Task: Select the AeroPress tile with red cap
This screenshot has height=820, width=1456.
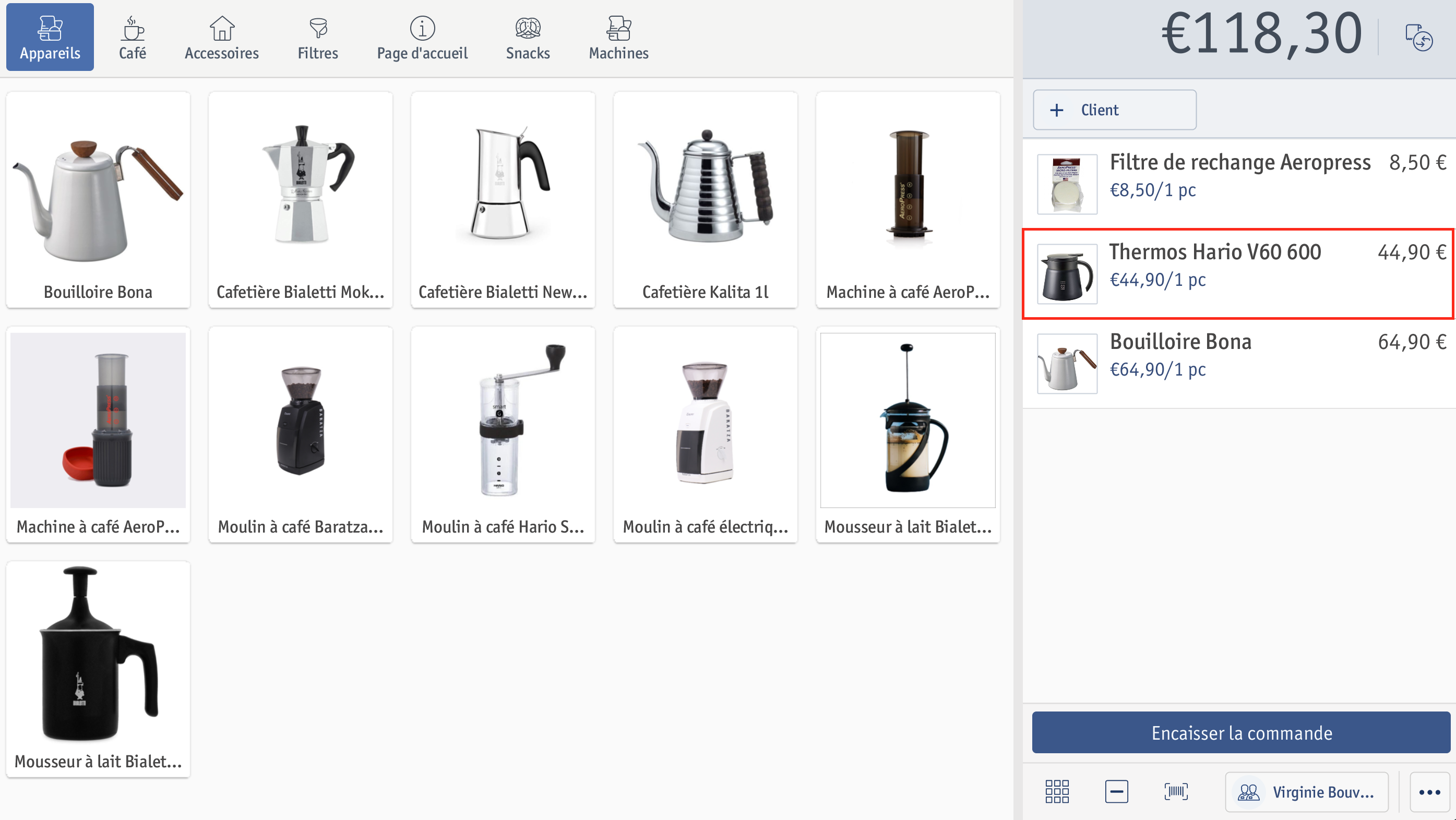Action: (x=98, y=435)
